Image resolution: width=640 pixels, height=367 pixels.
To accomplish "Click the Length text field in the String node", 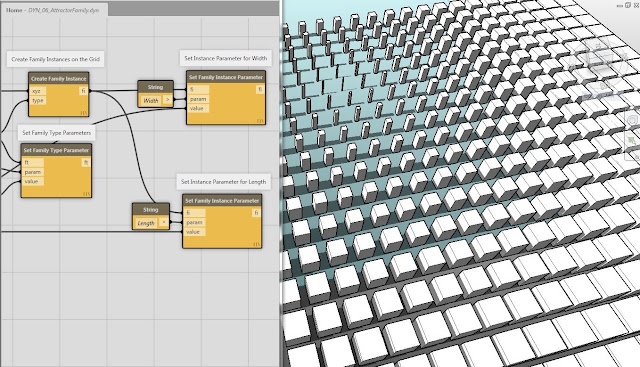I will click(146, 223).
